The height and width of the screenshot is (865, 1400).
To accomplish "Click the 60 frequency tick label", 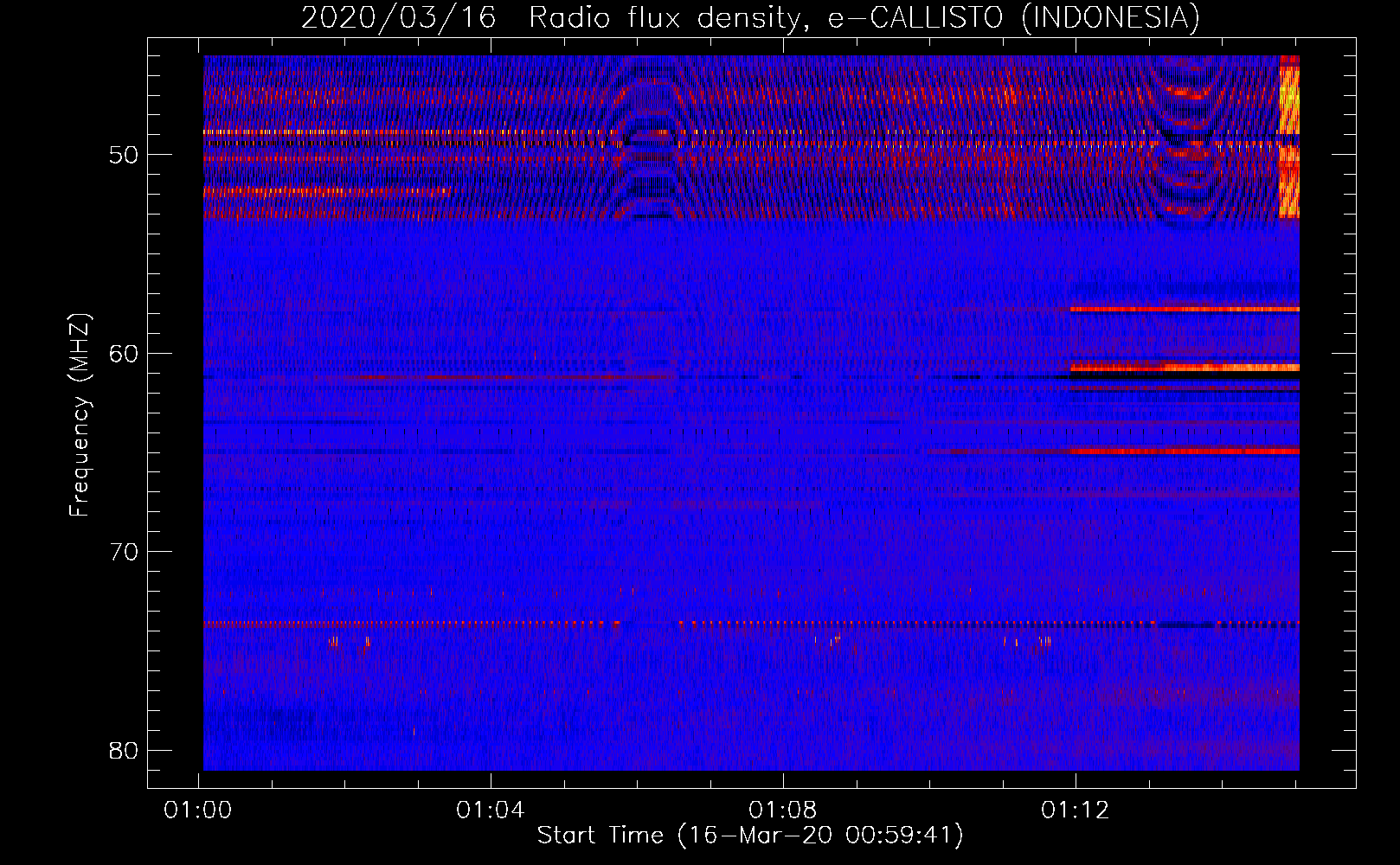I will click(124, 354).
